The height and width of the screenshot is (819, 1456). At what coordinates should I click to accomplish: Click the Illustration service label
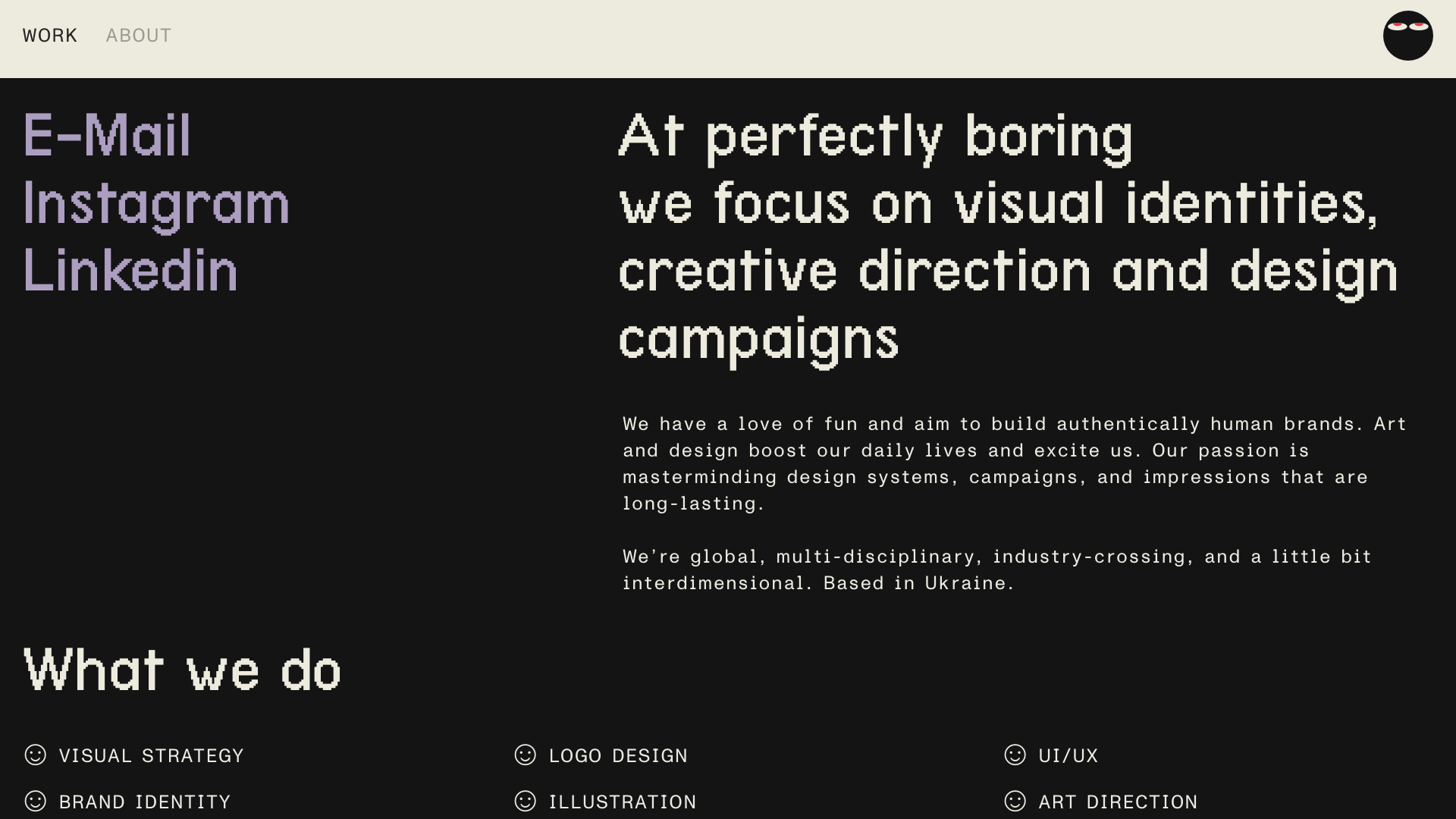623,802
